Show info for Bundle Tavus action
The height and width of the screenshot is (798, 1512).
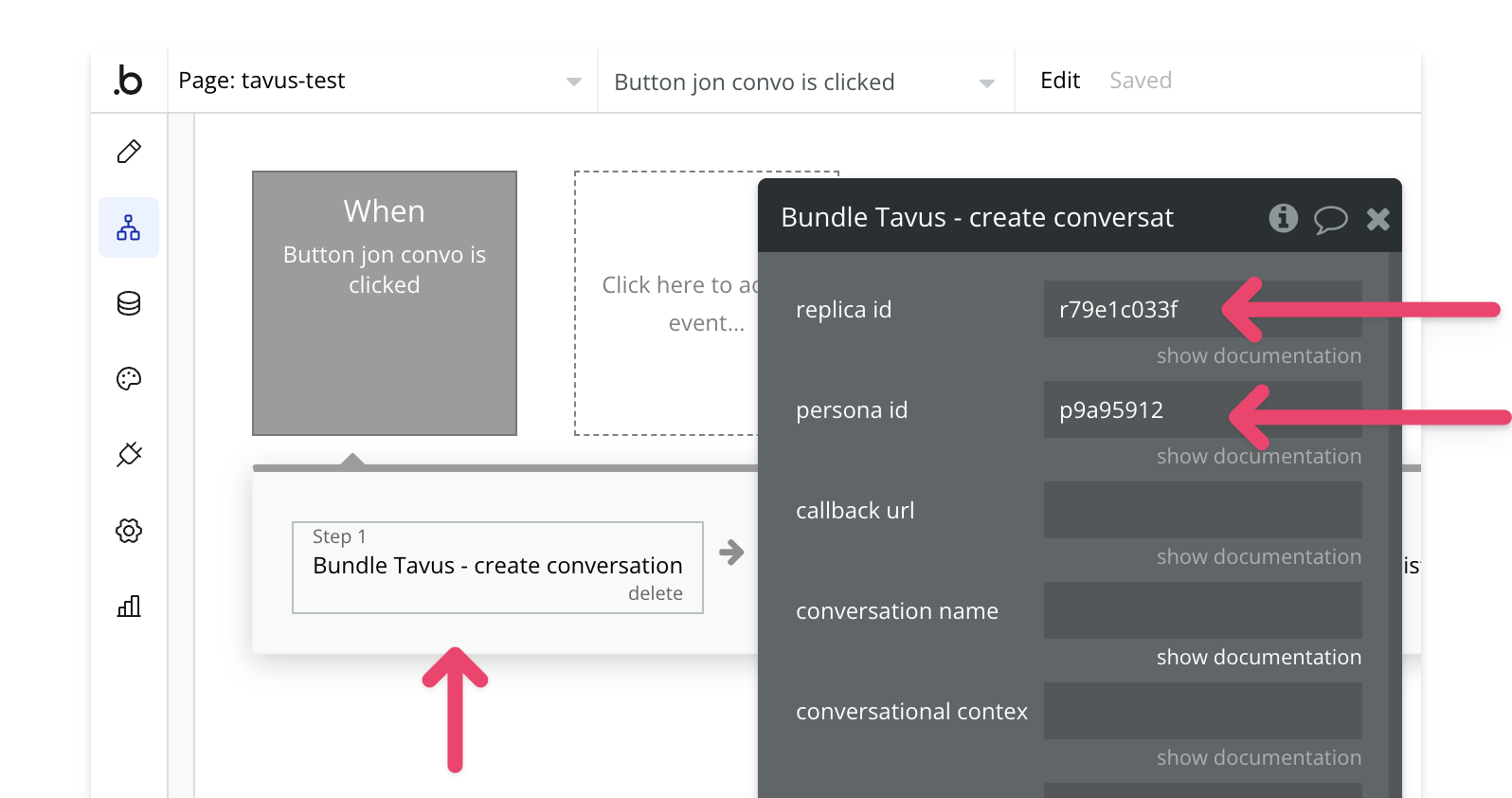point(1284,218)
